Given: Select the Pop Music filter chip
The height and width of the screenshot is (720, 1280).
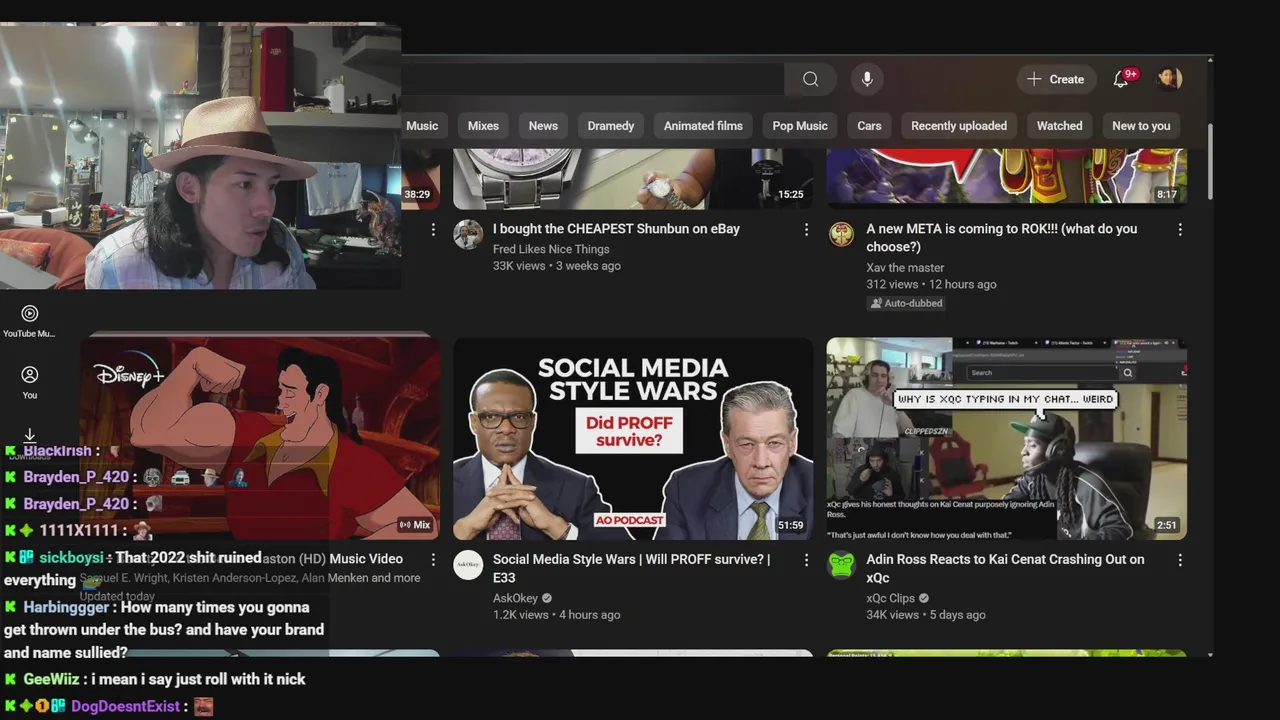Looking at the screenshot, I should (800, 126).
